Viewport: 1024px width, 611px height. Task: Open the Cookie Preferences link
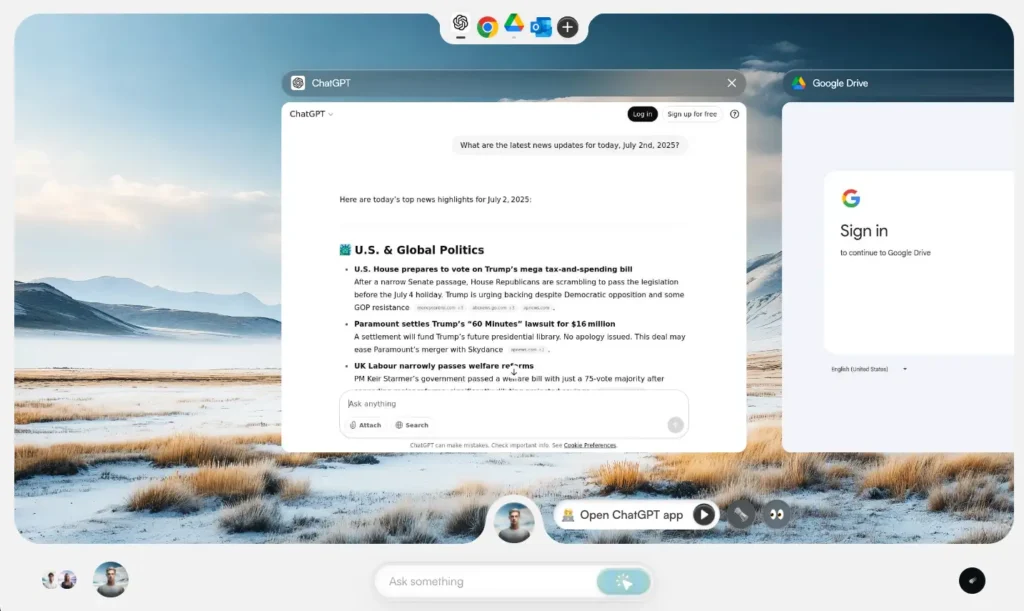(x=590, y=445)
